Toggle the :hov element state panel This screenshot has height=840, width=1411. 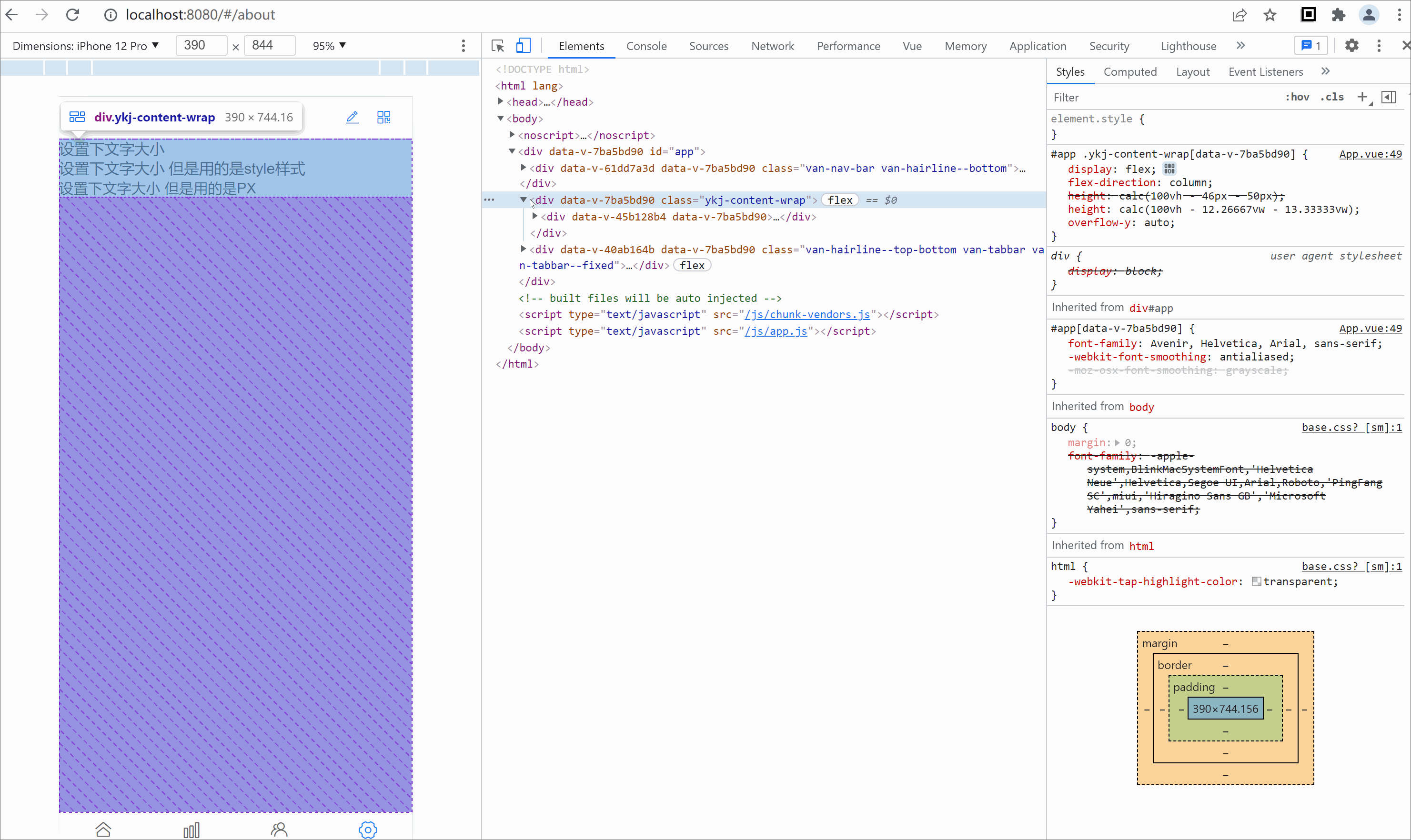1297,97
